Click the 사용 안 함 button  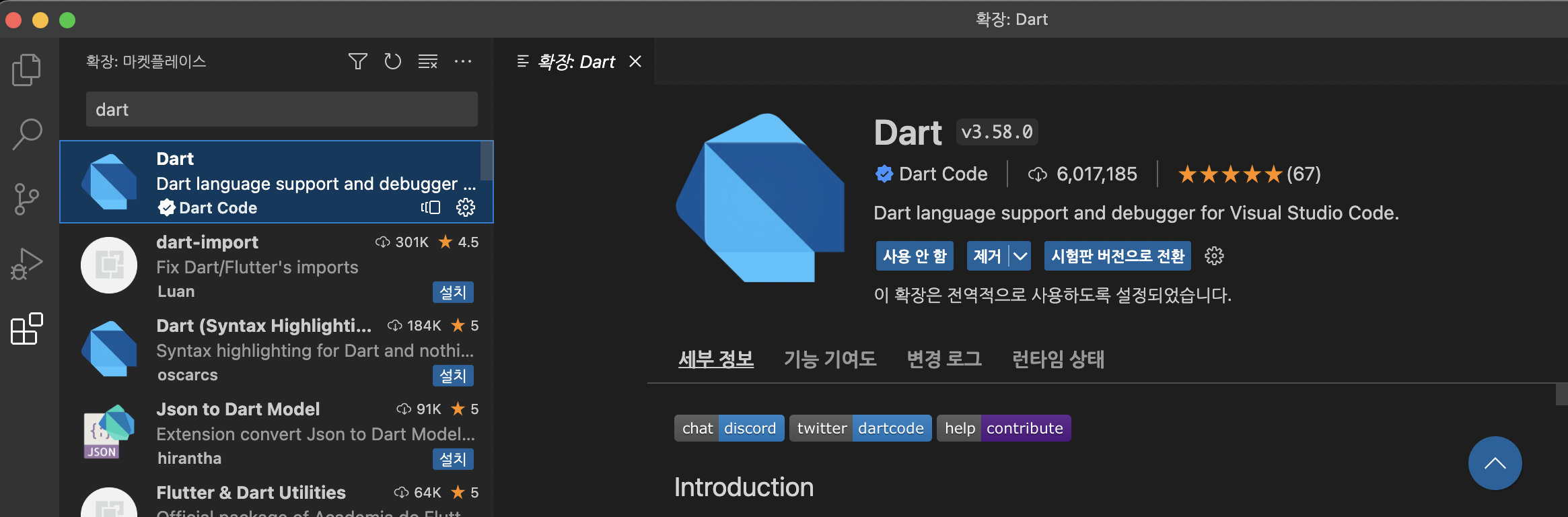[x=915, y=256]
